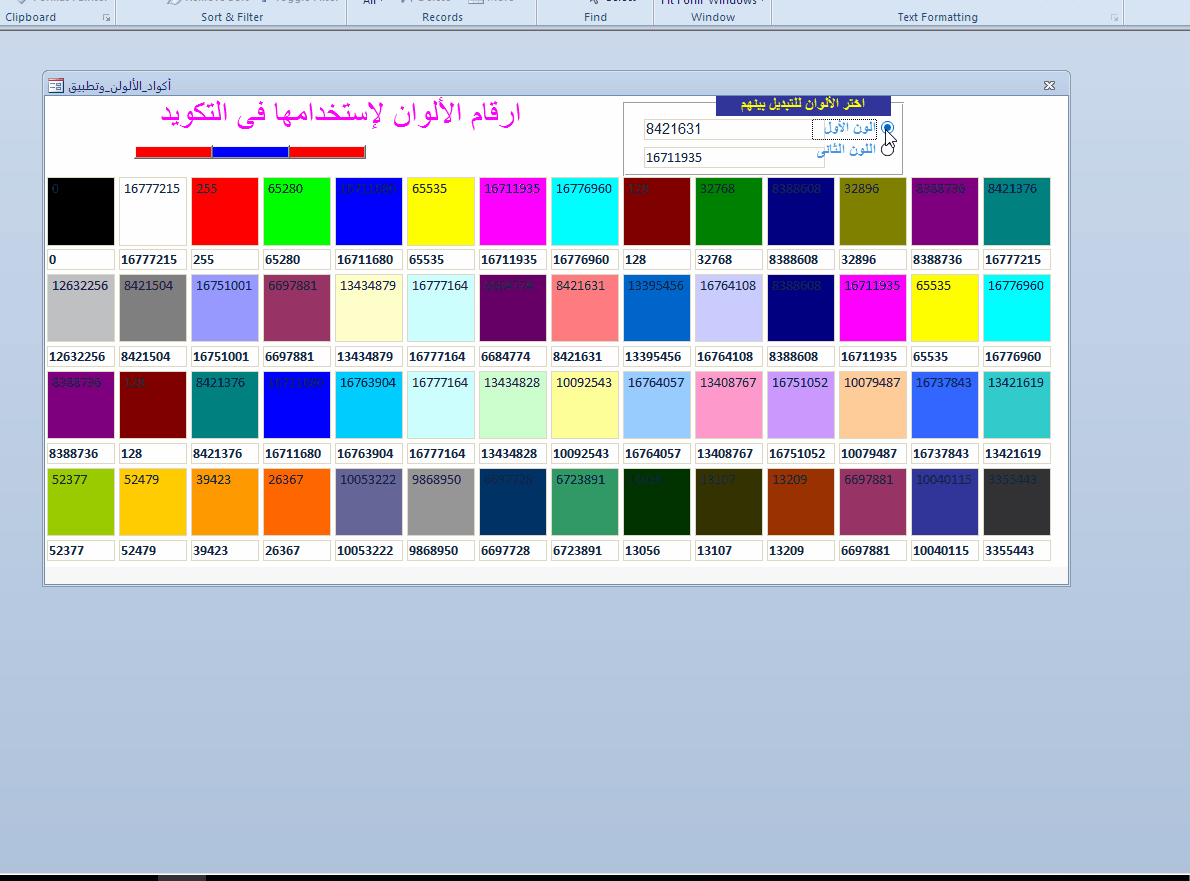
Task: Pick the dark green swatch 32768
Action: click(x=729, y=212)
